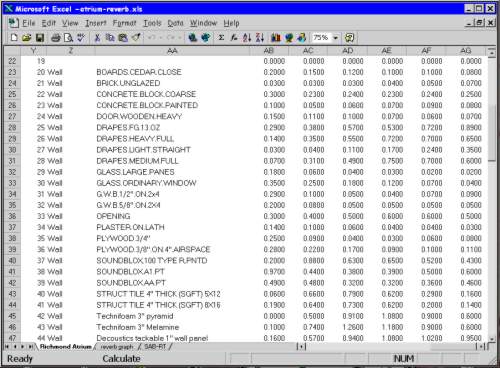Open the Office Assistant help icon
This screenshot has width=500, height=368.
pyautogui.click(x=349, y=38)
